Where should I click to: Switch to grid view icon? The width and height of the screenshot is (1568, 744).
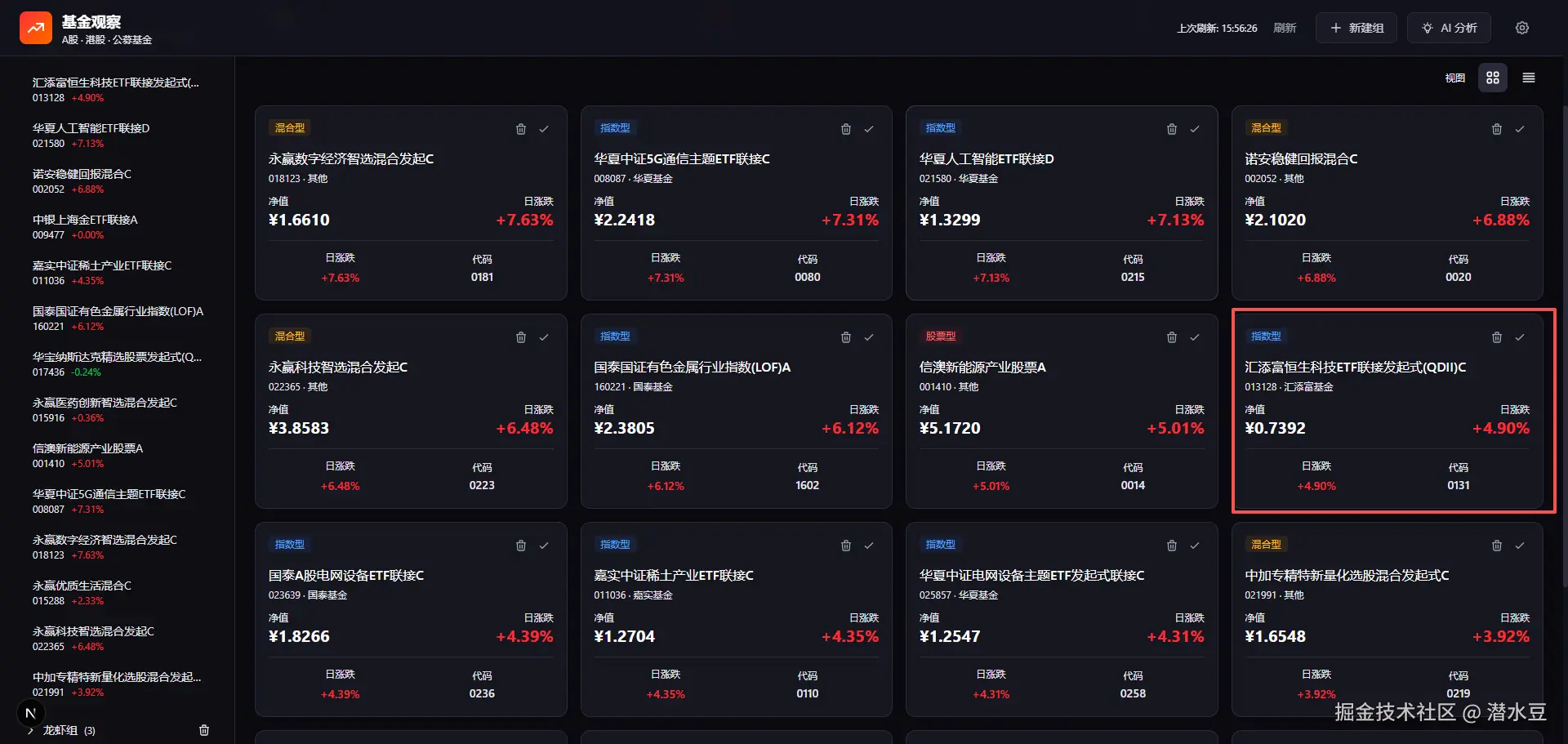coord(1493,78)
